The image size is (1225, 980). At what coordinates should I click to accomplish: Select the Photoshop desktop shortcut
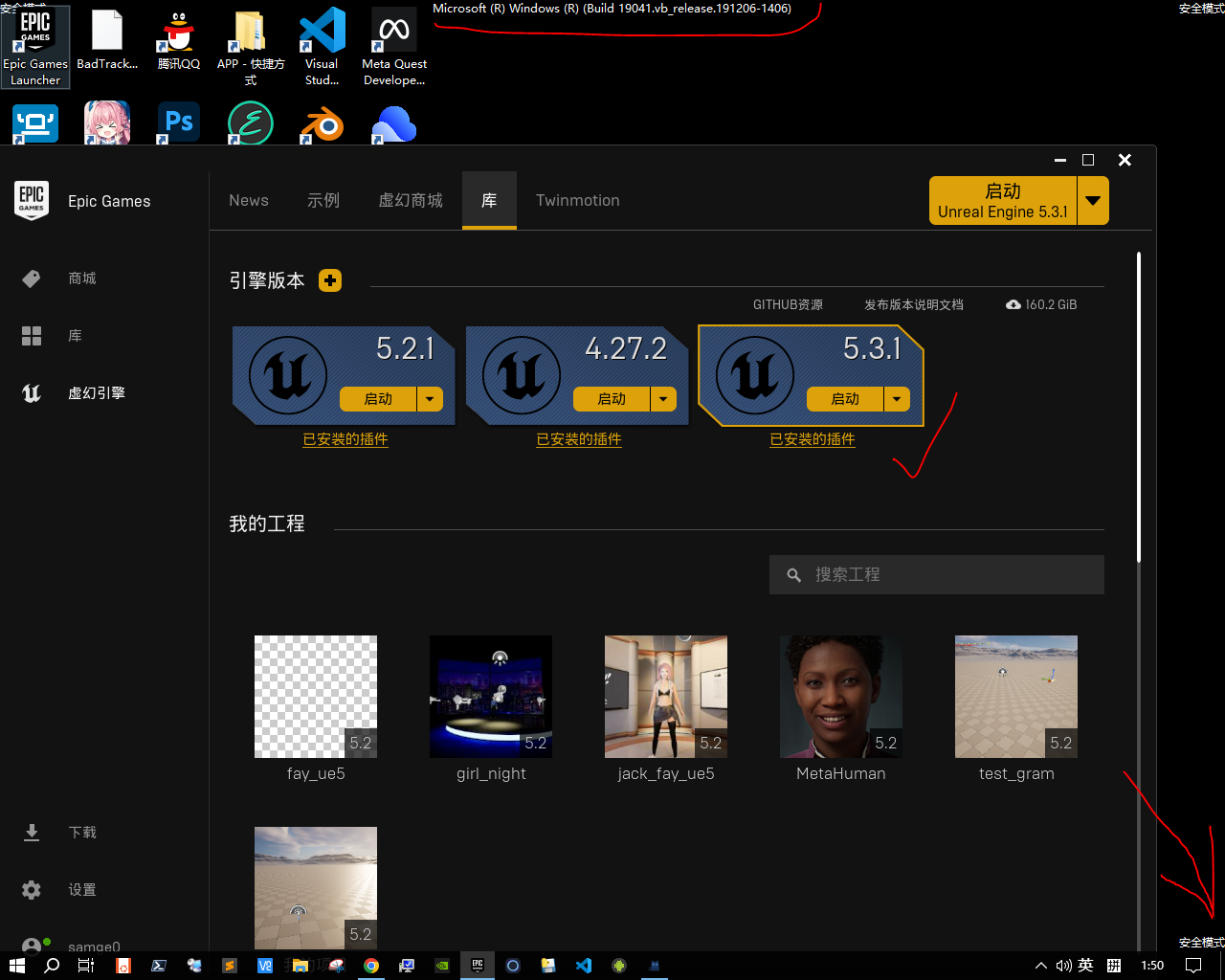pyautogui.click(x=179, y=122)
